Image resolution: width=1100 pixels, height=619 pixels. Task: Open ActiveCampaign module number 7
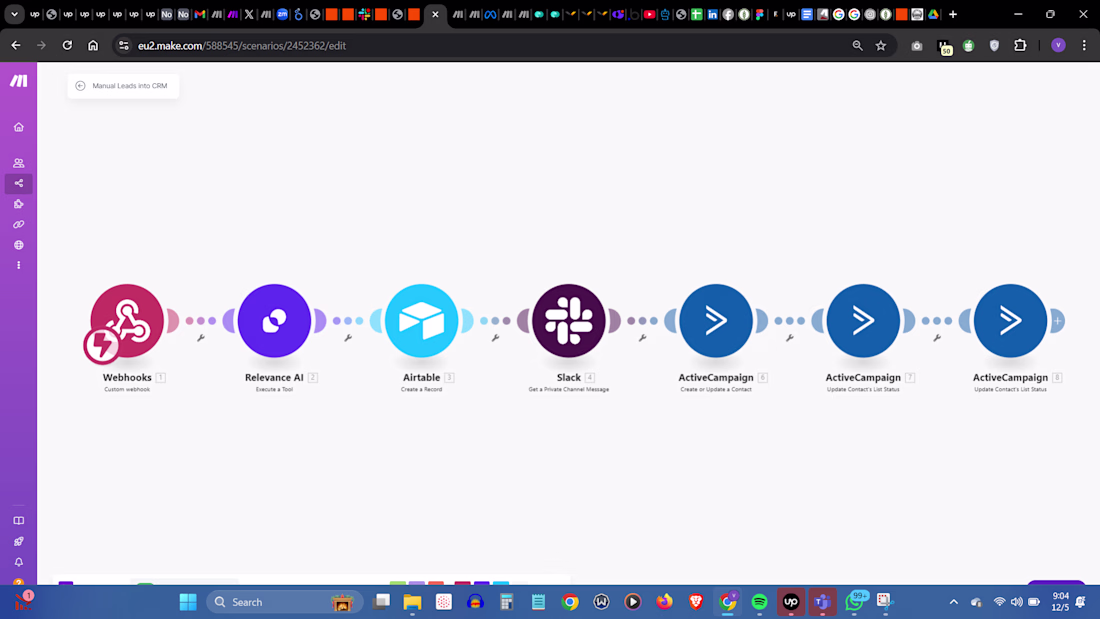coord(864,321)
